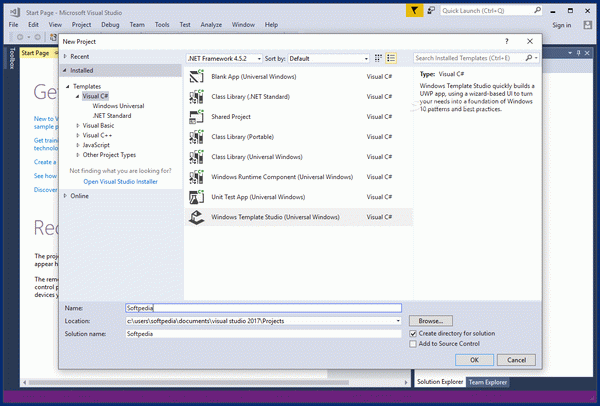Open the Toolbox side tab

pyautogui.click(x=12, y=58)
